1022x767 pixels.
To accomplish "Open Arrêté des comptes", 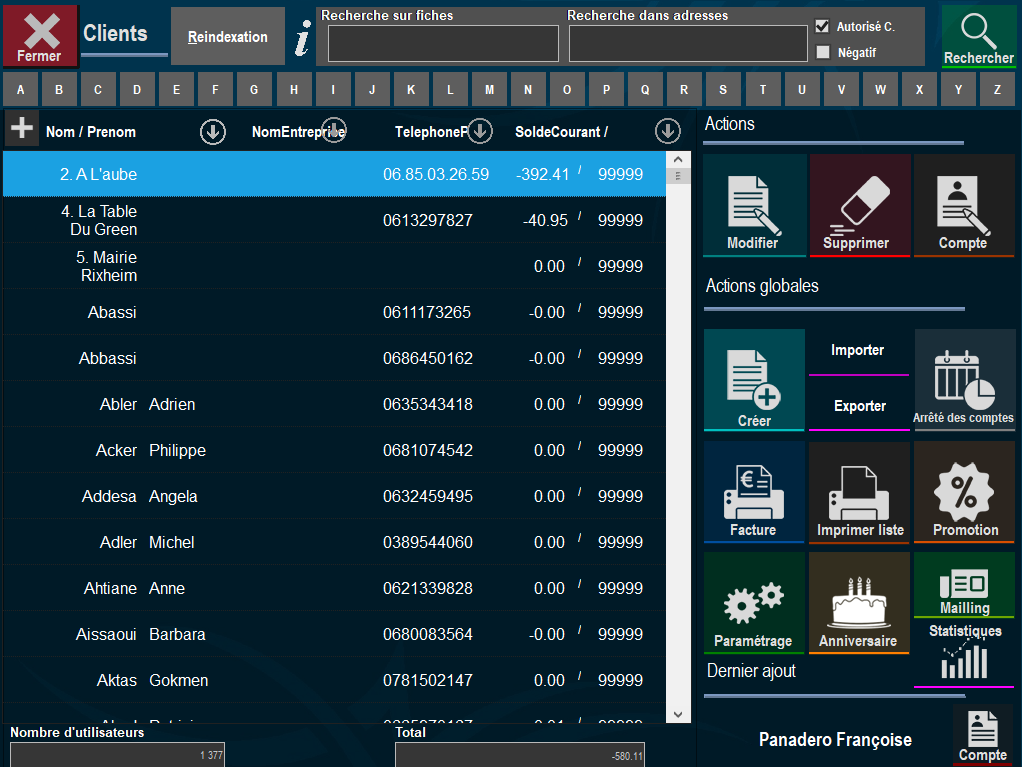I will (x=964, y=380).
